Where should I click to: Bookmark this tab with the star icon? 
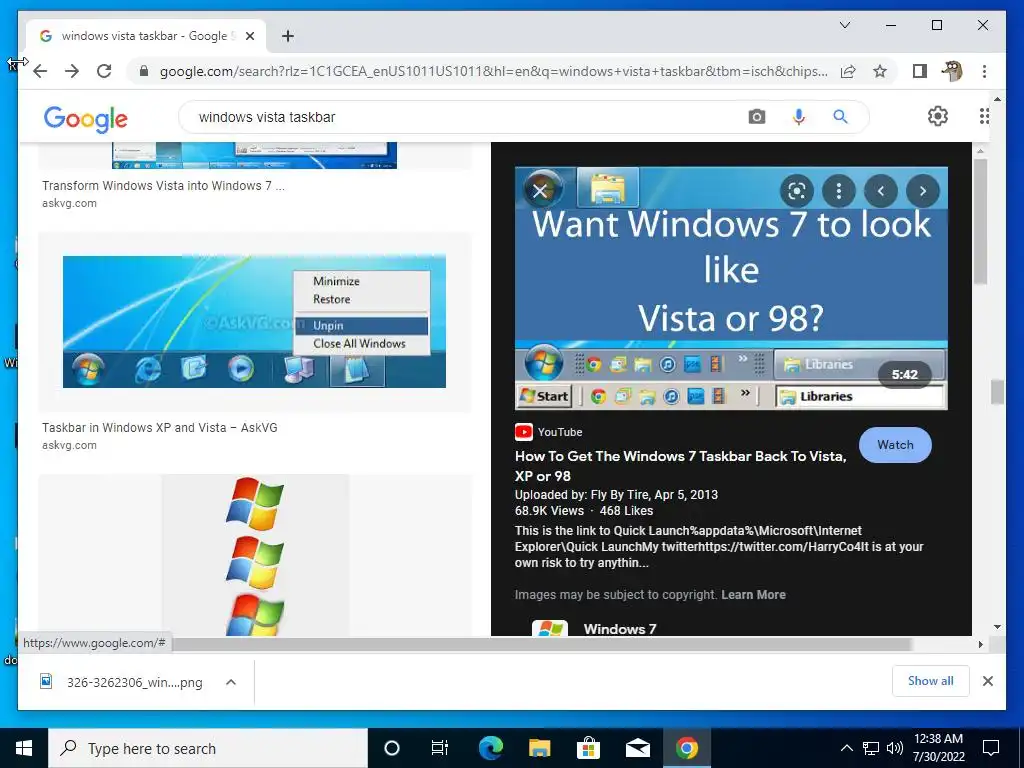880,71
